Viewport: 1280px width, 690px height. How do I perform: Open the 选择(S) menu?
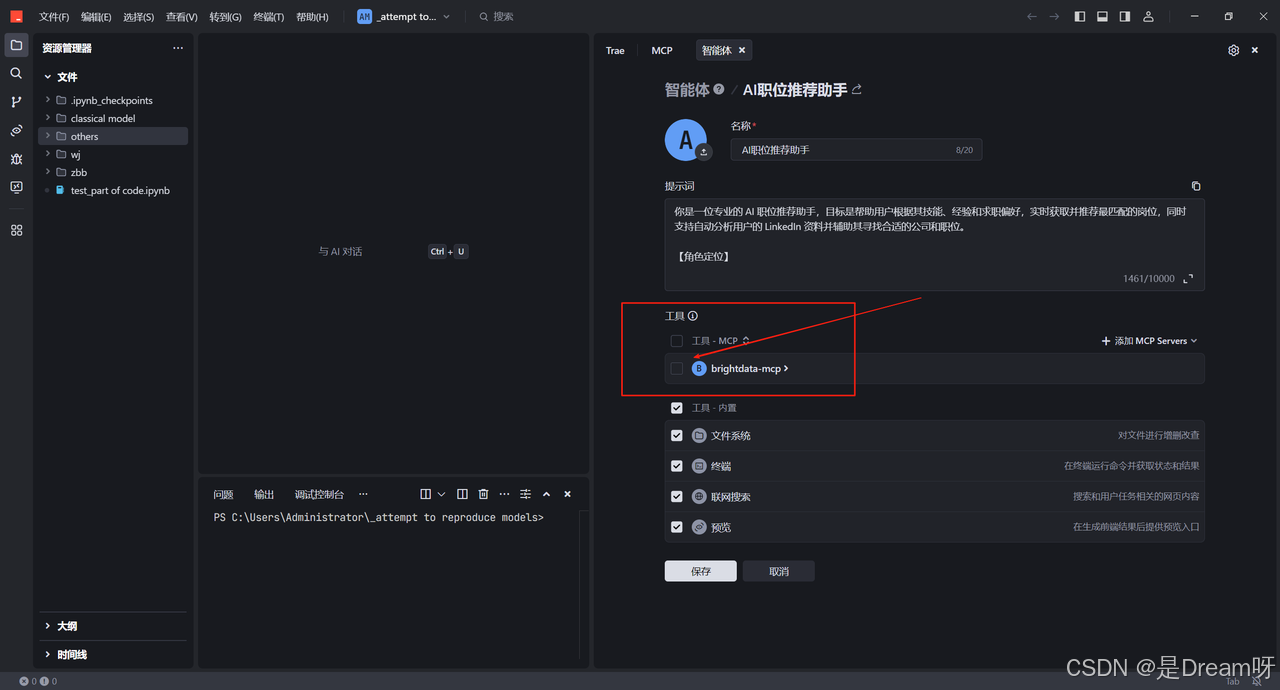(x=138, y=17)
